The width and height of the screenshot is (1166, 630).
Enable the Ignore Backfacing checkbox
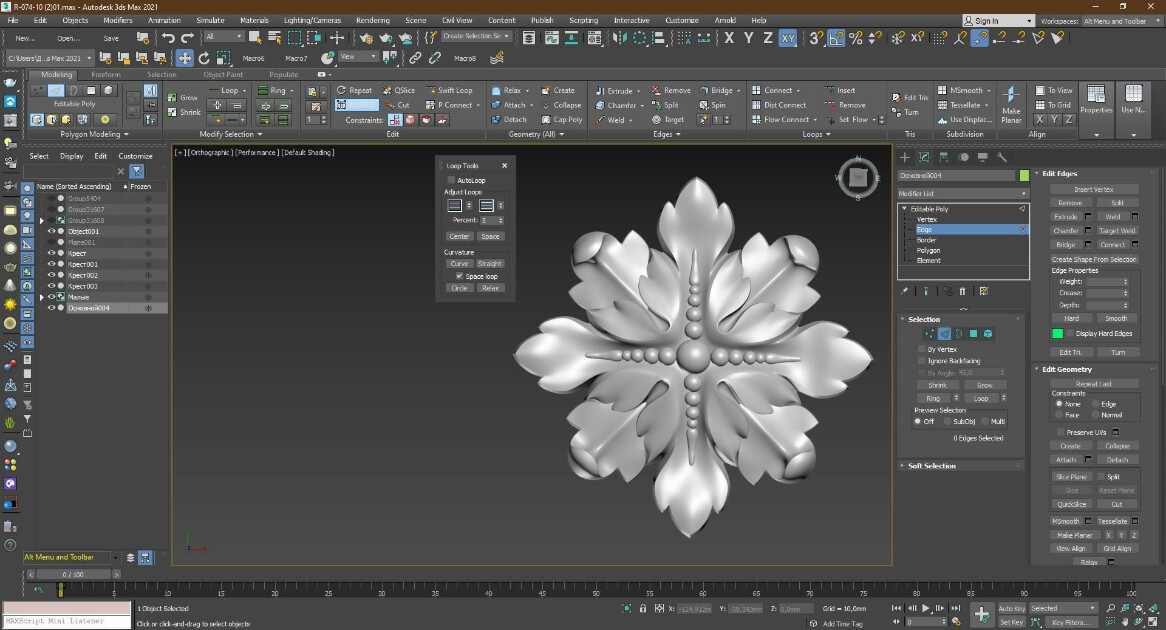(x=922, y=360)
